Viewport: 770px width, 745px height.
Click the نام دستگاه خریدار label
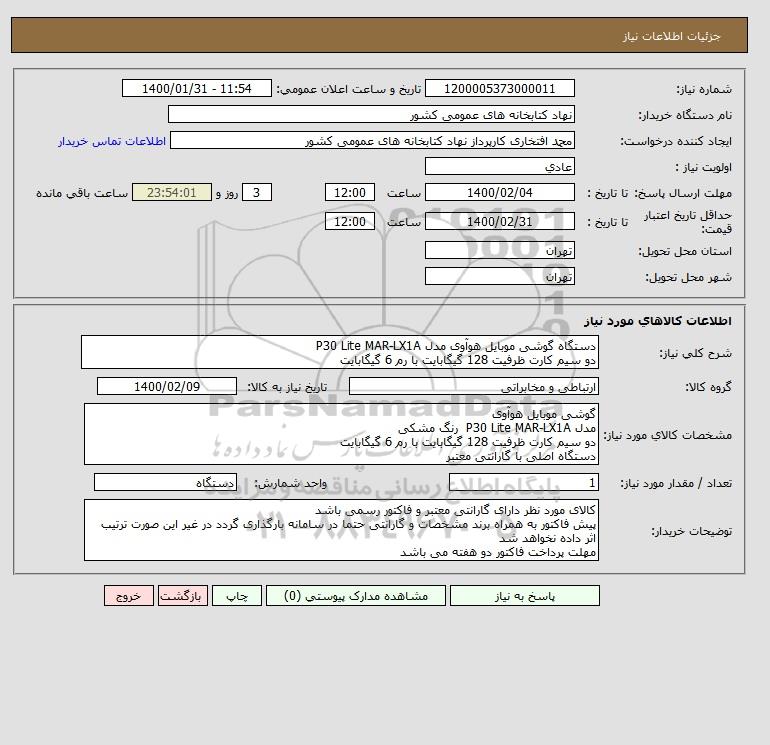[685, 115]
